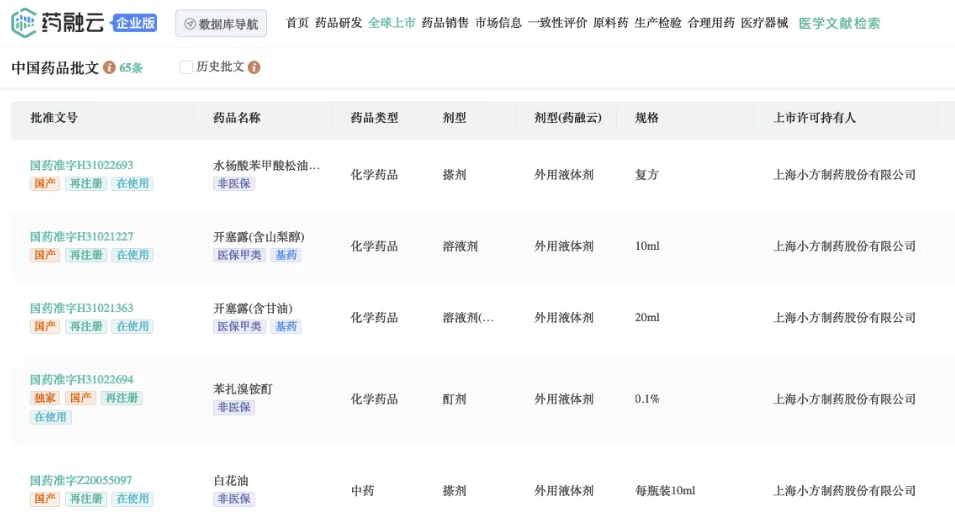Viewport: 955px width, 522px height.
Task: Click the 上市许可持有人 column header
Action: click(x=814, y=118)
